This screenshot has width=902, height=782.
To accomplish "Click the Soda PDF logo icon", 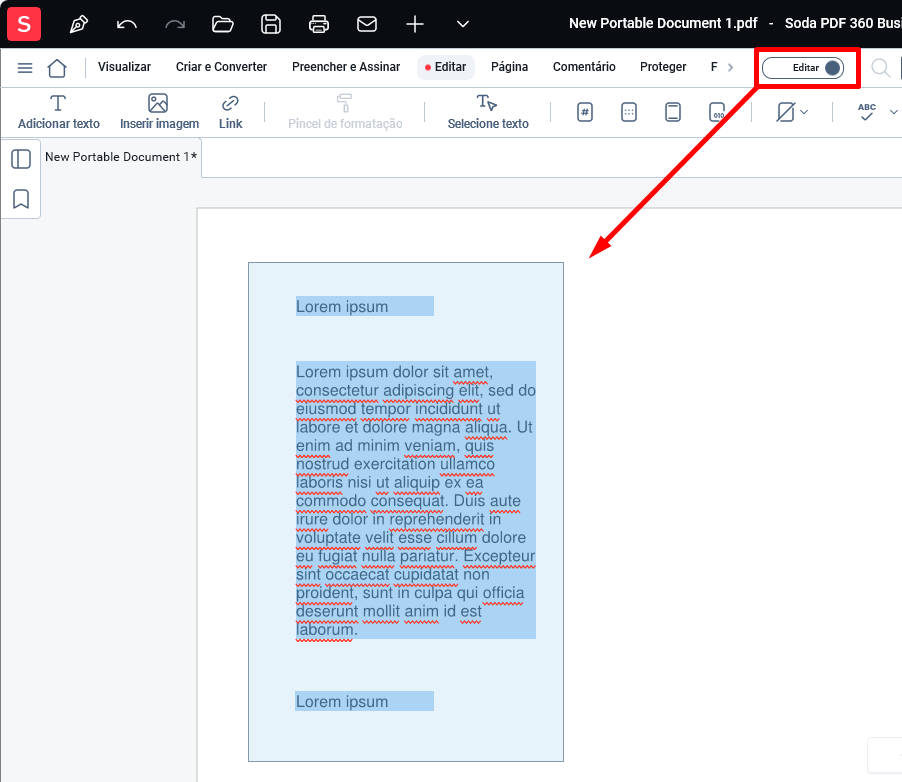I will point(24,24).
